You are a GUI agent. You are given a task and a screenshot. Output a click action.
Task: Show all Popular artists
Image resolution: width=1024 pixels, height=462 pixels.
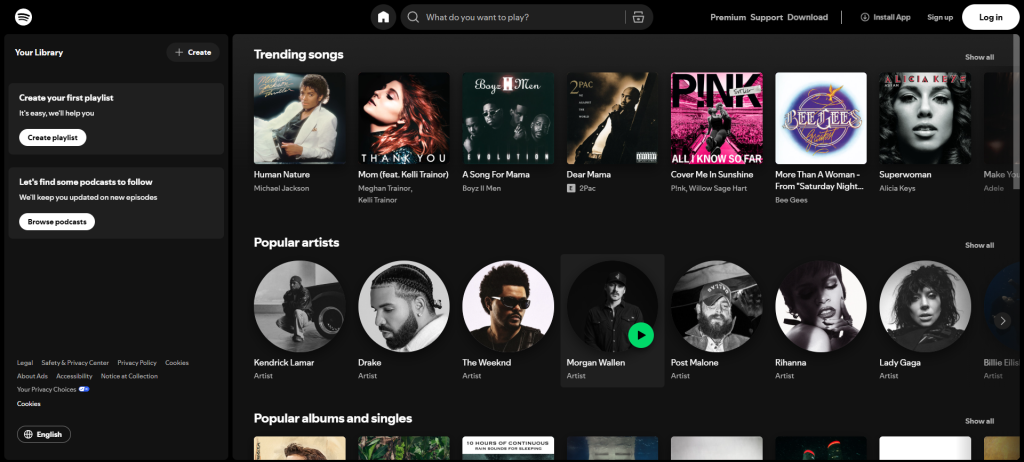980,245
